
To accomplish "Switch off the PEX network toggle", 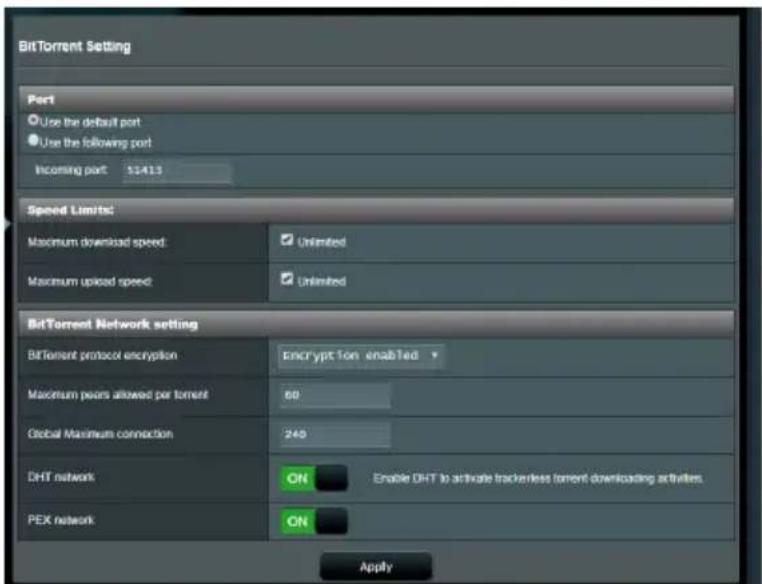I will coord(314,521).
